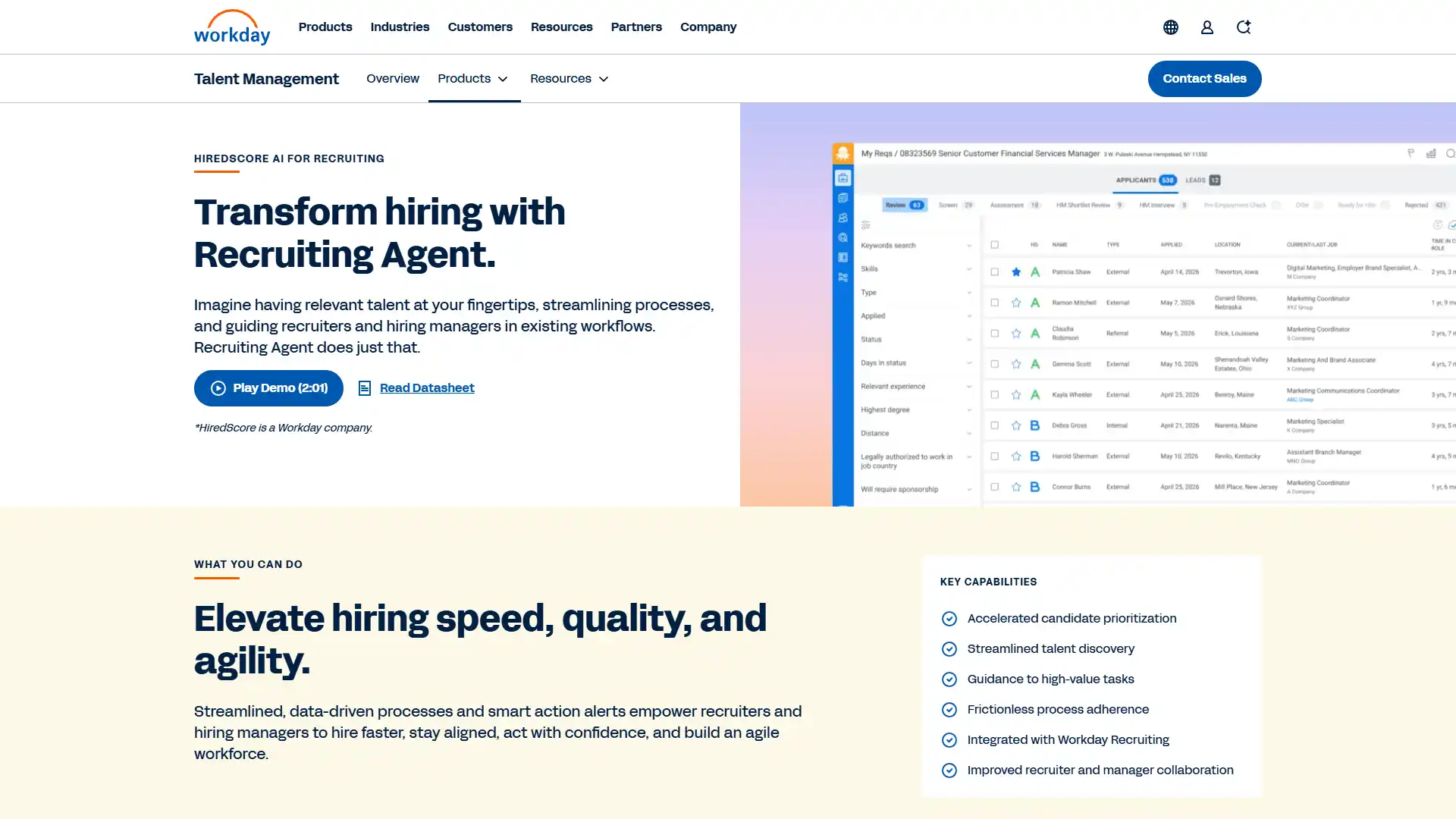Star candidate Ramon Mitchell
The image size is (1456, 819).
pyautogui.click(x=1016, y=303)
